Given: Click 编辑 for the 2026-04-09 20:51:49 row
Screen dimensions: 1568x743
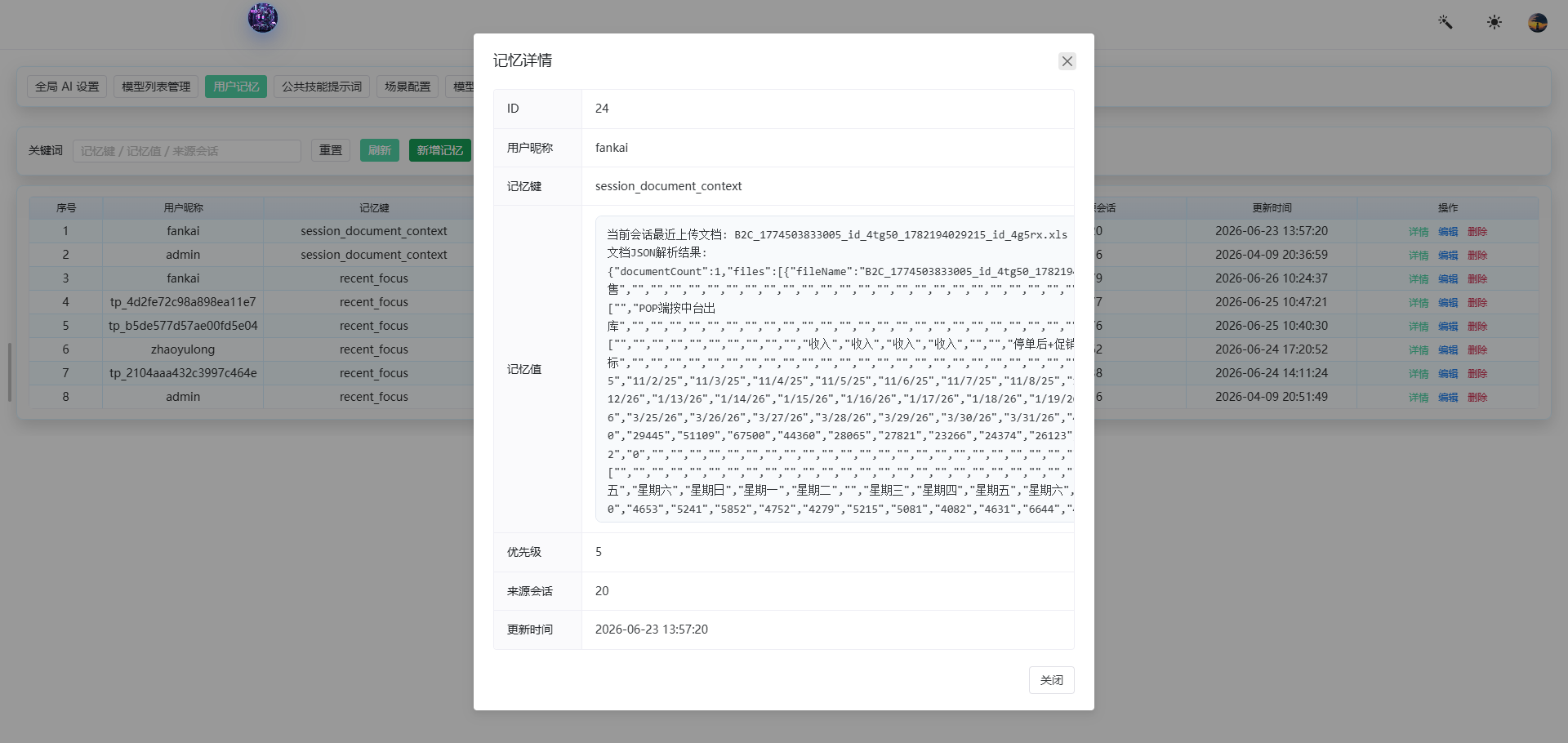Looking at the screenshot, I should coord(1448,398).
